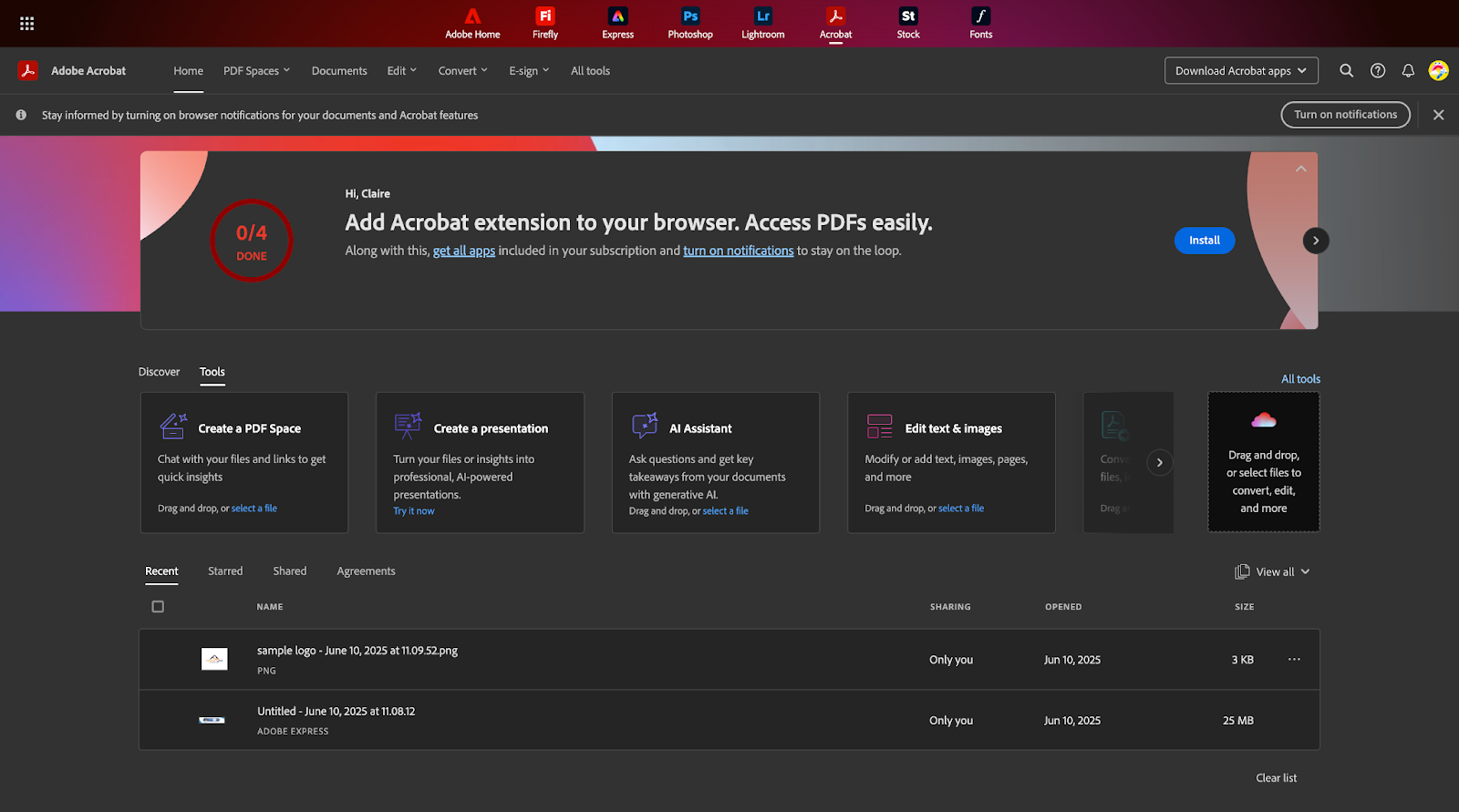Click the OPENED column header
The image size is (1459, 812).
[x=1063, y=607]
